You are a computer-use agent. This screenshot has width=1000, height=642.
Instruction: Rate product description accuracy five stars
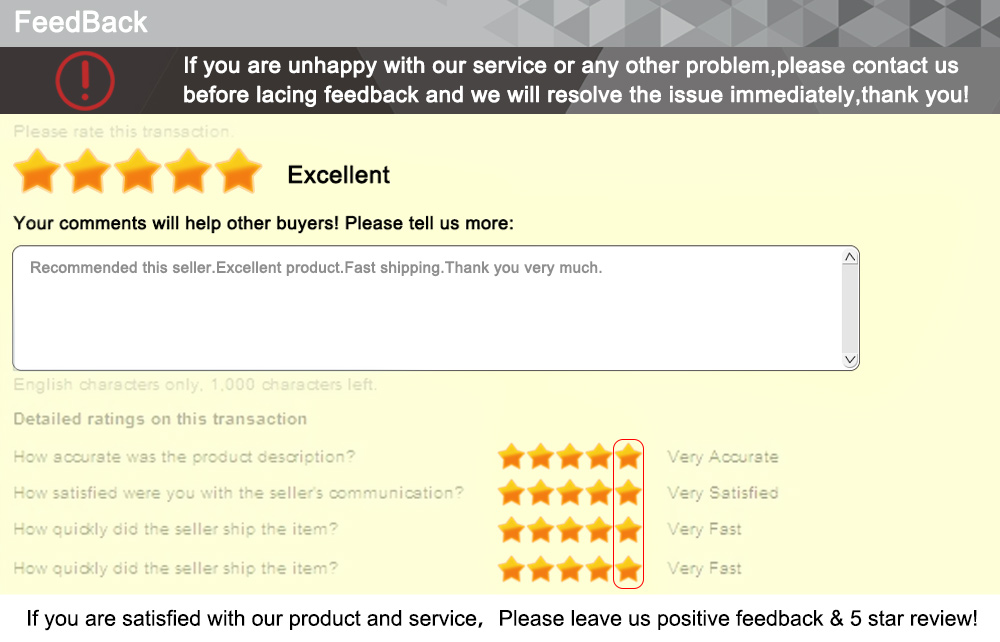(628, 457)
